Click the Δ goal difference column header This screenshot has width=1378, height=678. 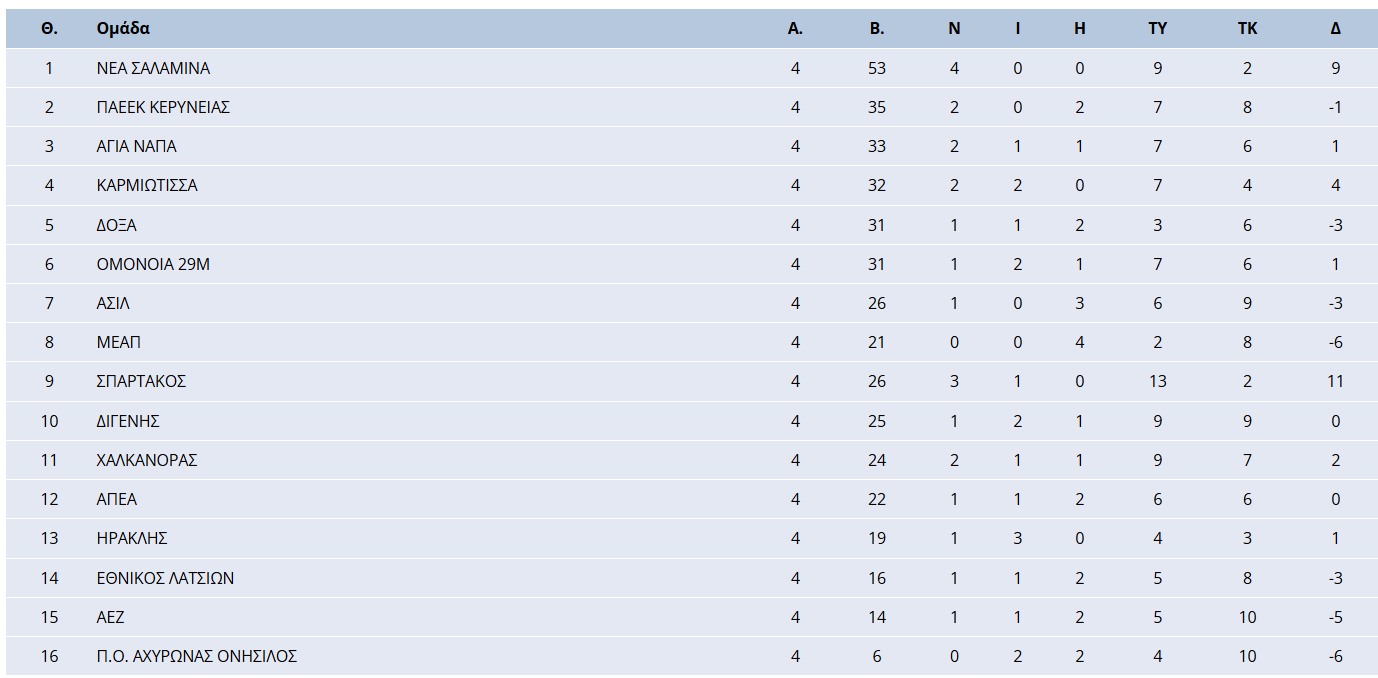pyautogui.click(x=1336, y=28)
